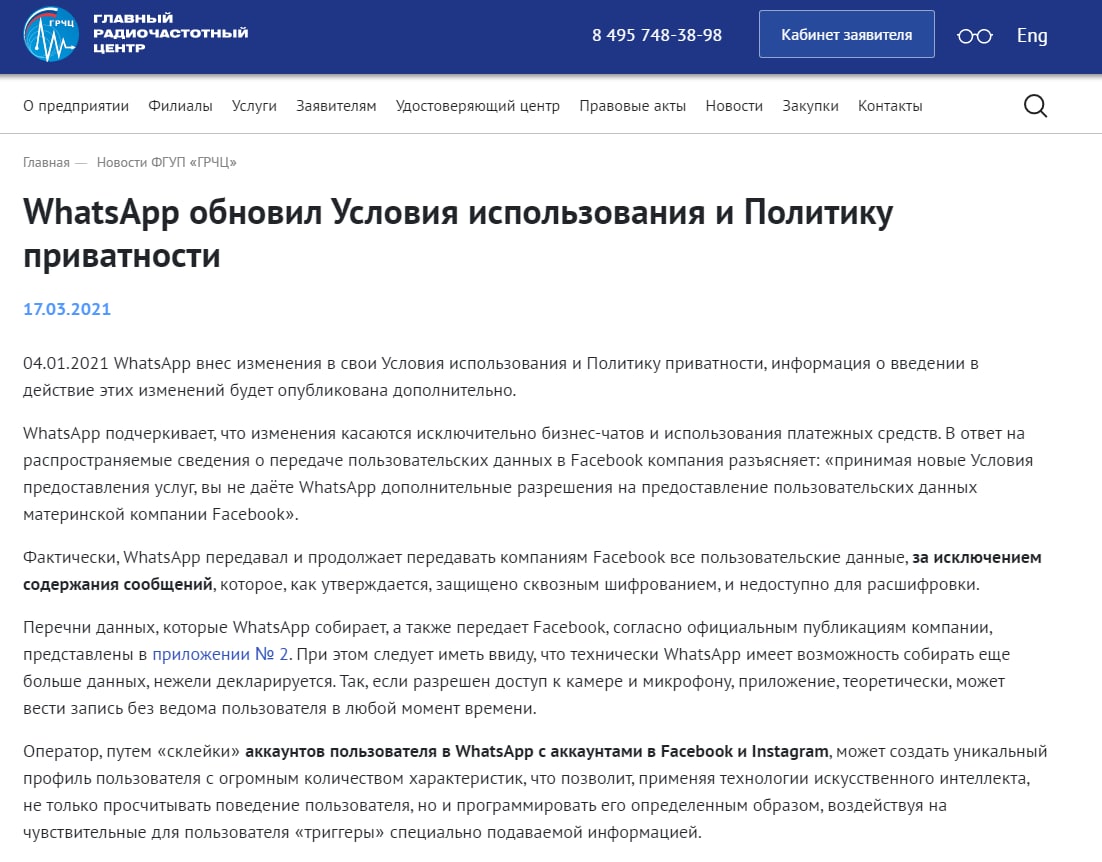Follow приложении № 2 link
Viewport: 1102px width, 862px height.
(221, 654)
